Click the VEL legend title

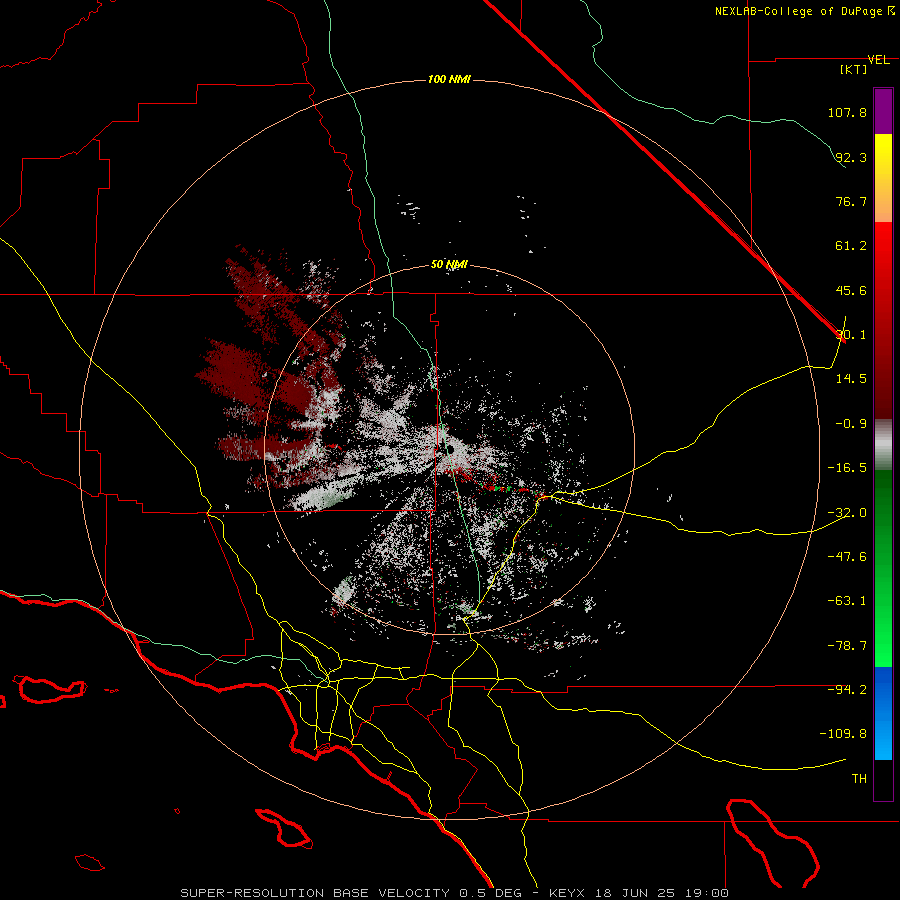click(879, 60)
